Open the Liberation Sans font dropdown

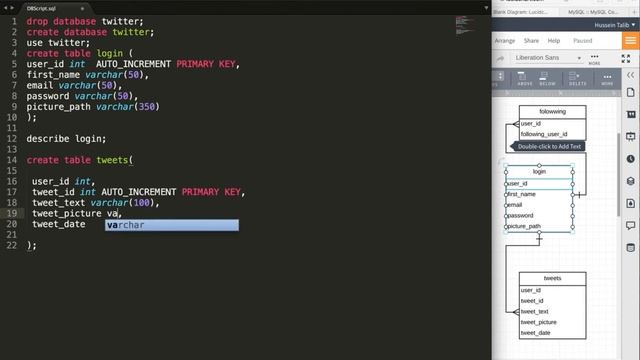pos(548,58)
